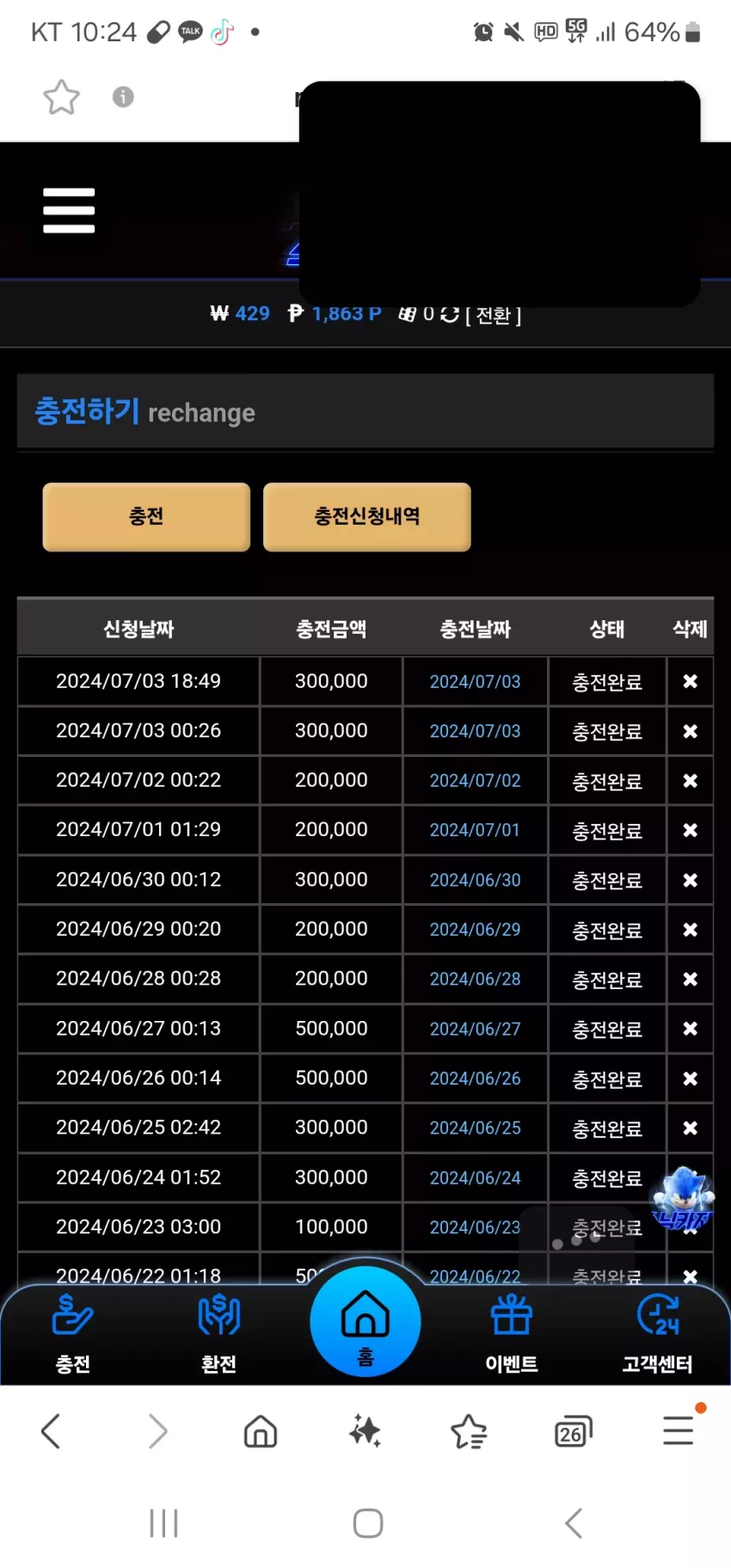
Task: Delete the 2024/07/03 18:49 record
Action: pos(690,681)
